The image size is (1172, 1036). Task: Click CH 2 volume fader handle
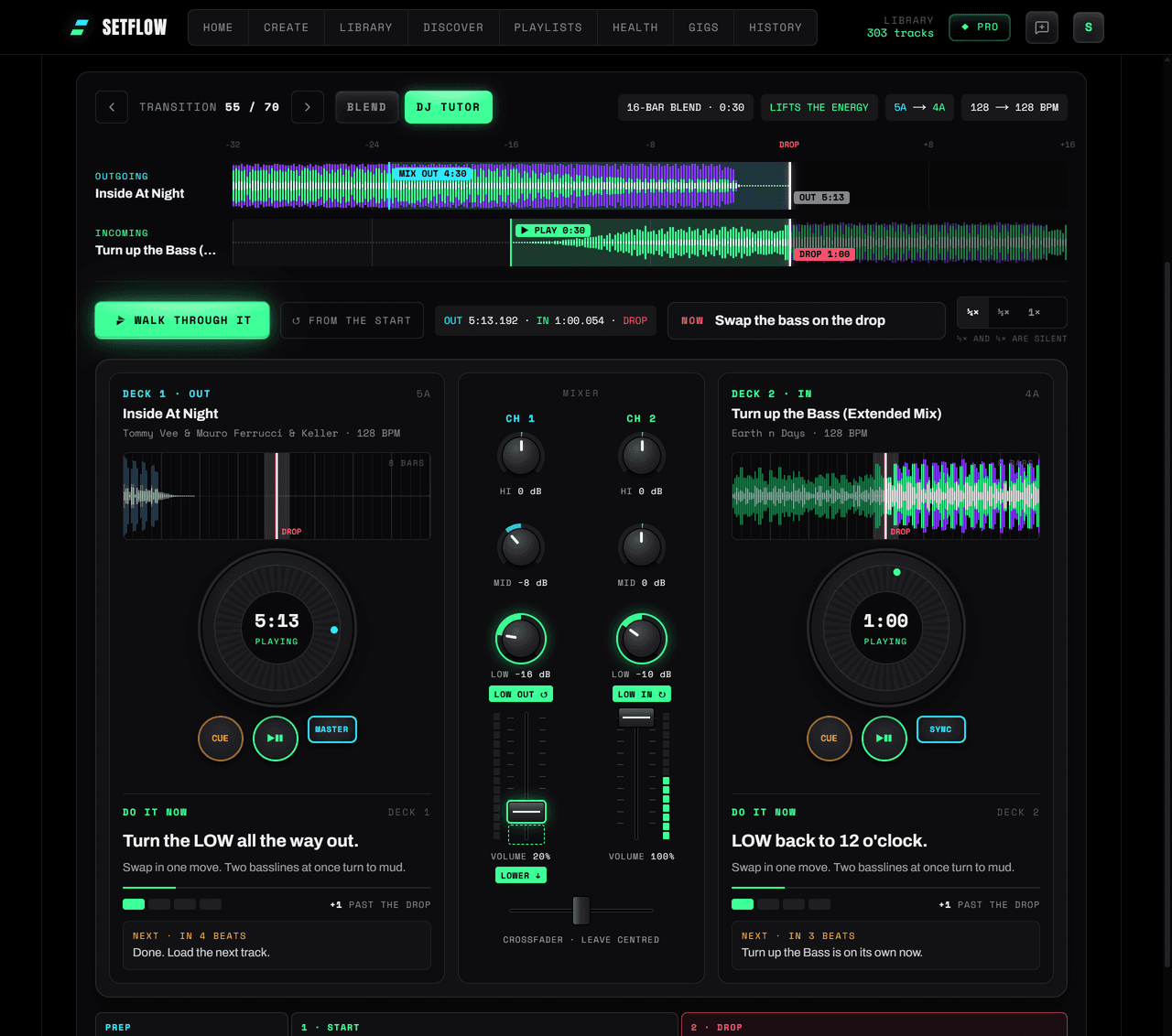pos(636,718)
